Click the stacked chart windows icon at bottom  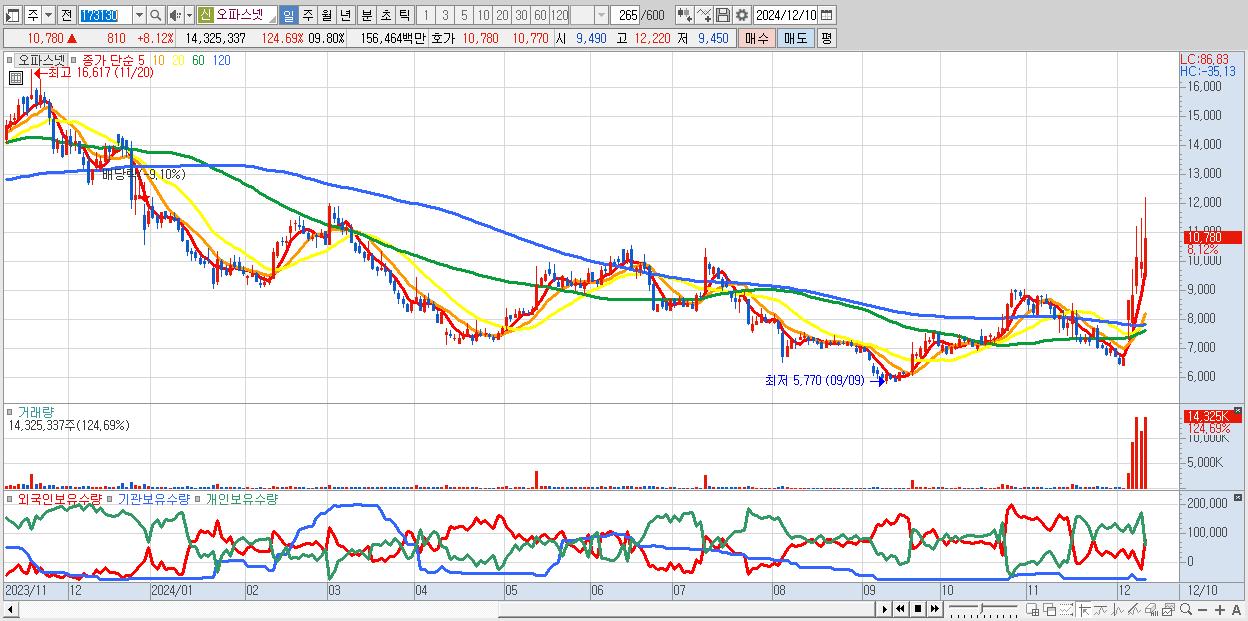[x=1169, y=609]
